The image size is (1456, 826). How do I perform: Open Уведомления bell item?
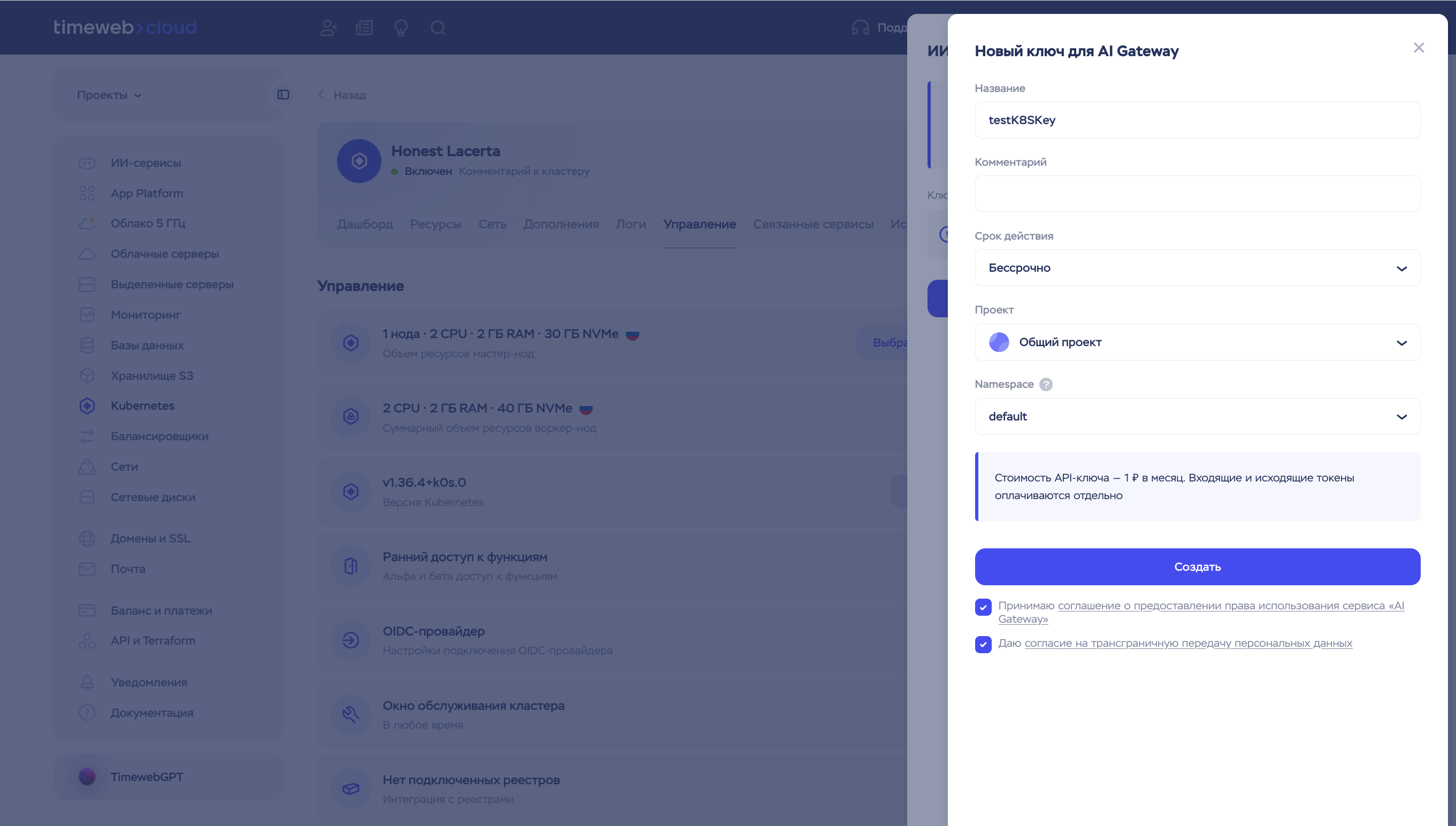pos(149,682)
